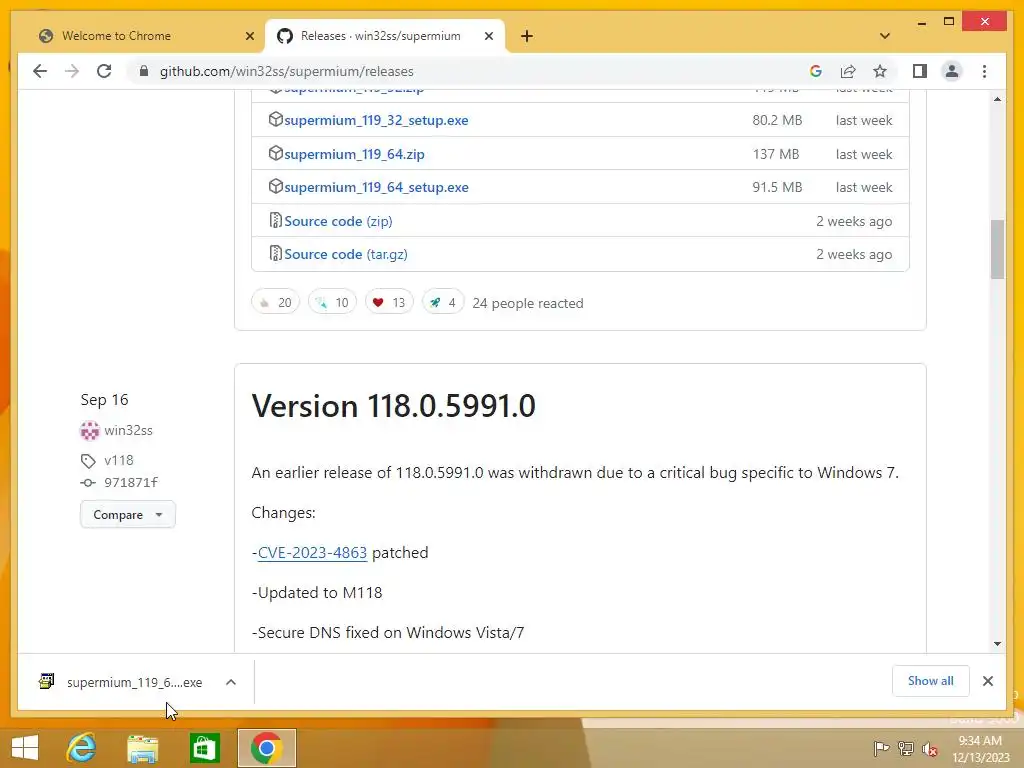This screenshot has width=1024, height=768.
Task: Click the padlock site info icon
Action: pos(144,71)
